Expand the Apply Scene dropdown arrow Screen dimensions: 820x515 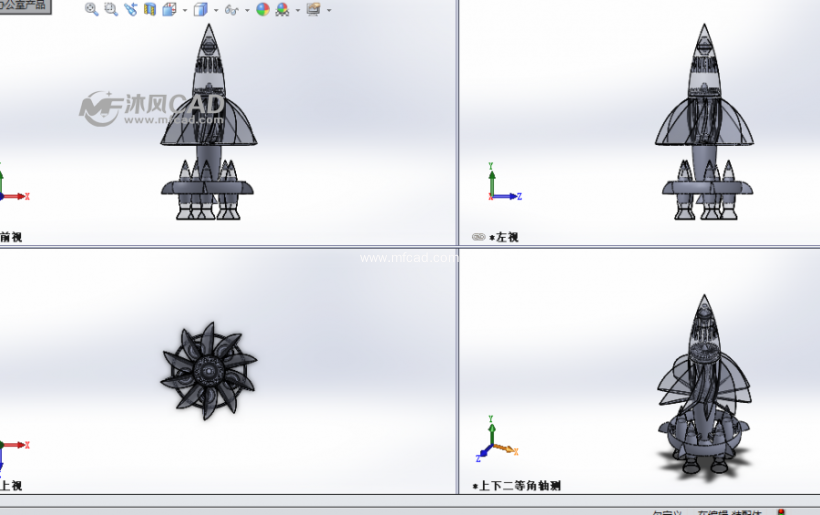[x=298, y=10]
